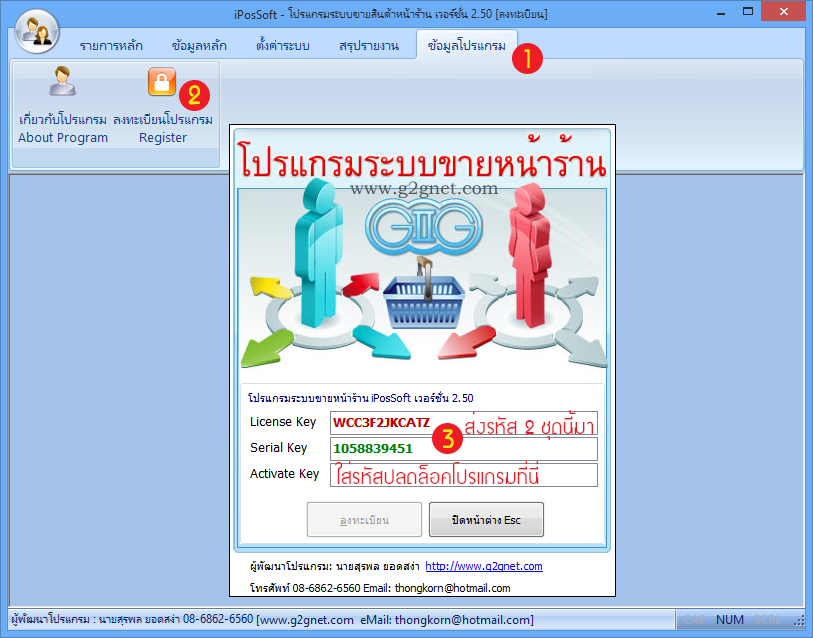813x638 pixels.
Task: Click the GIIG shopping basket splash image
Action: click(423, 278)
